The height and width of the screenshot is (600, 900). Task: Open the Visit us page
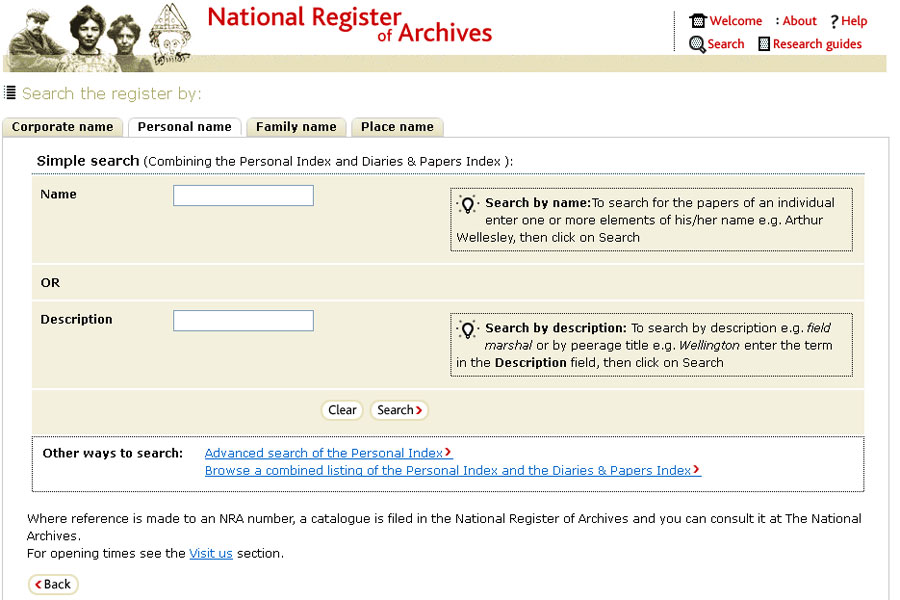210,553
